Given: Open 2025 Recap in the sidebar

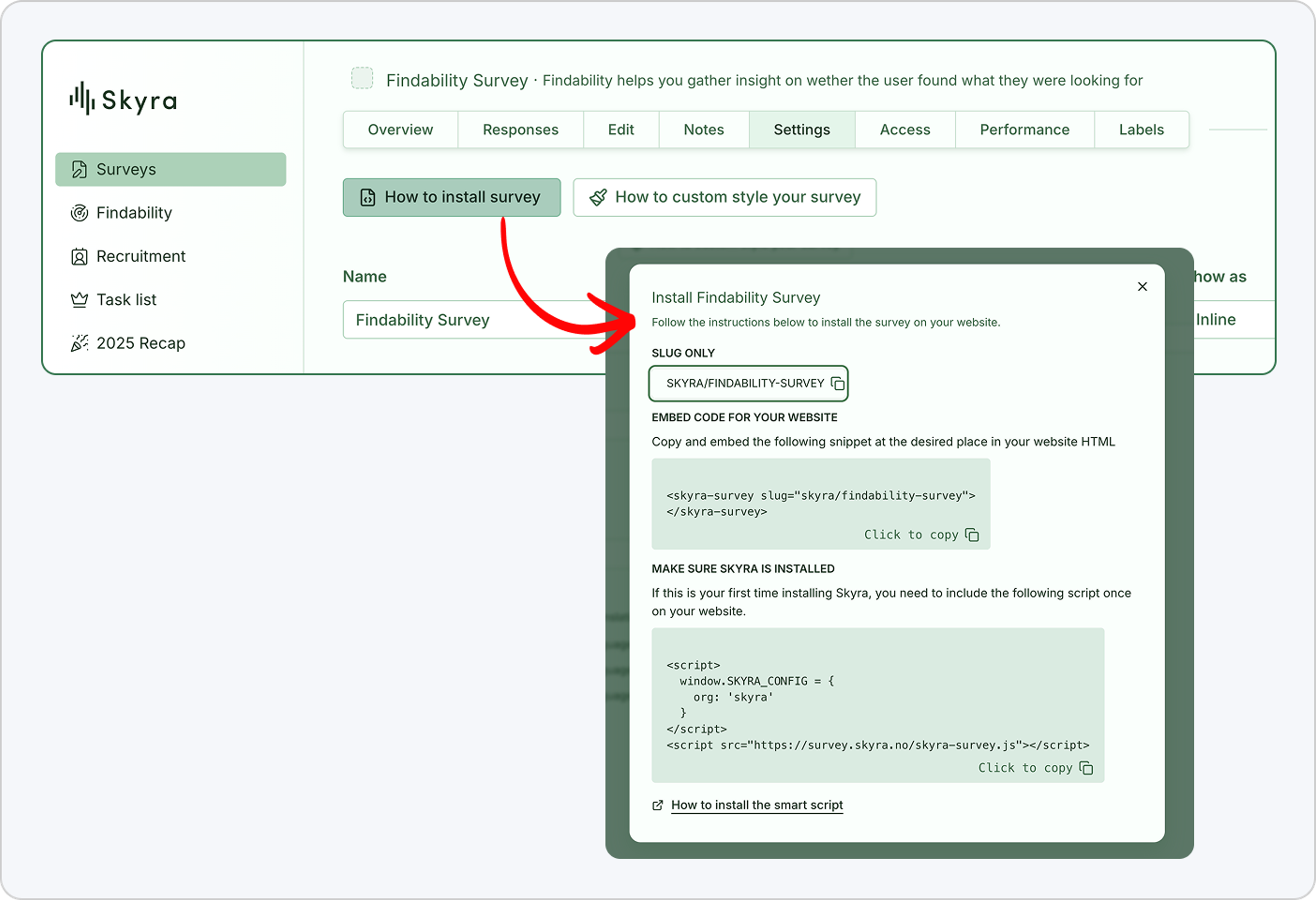Looking at the screenshot, I should 127,343.
